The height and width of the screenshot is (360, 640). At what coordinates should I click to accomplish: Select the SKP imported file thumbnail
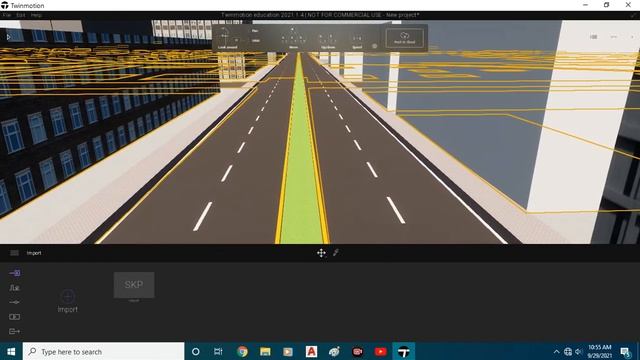134,285
